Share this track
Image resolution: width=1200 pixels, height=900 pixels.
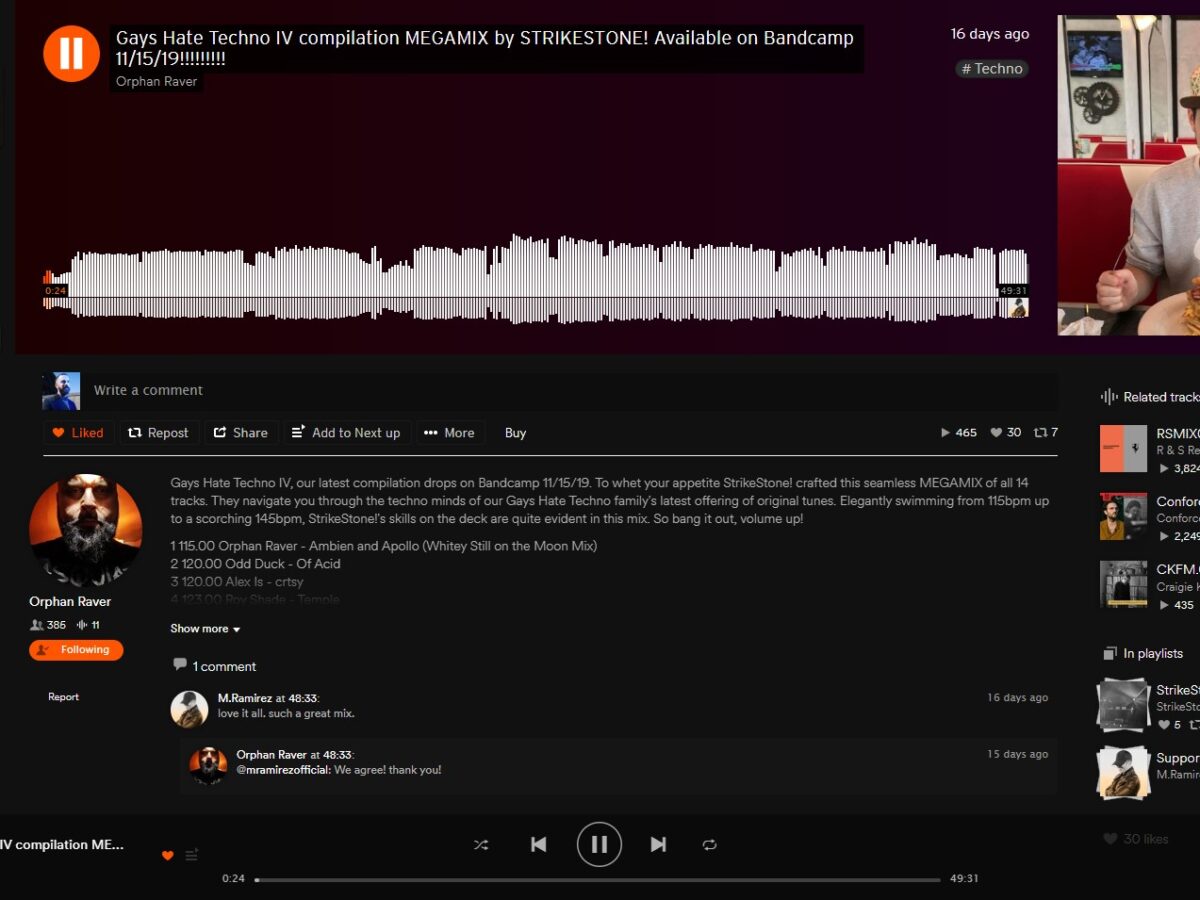click(241, 433)
